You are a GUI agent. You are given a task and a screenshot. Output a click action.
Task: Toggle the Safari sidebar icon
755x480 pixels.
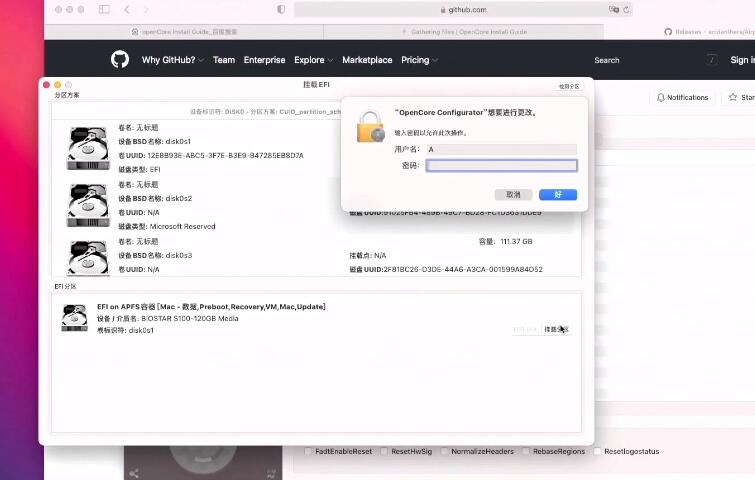104,9
